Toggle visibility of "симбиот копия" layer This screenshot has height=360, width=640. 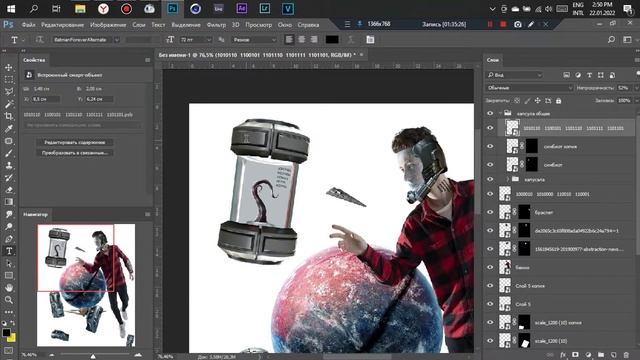pyautogui.click(x=490, y=147)
